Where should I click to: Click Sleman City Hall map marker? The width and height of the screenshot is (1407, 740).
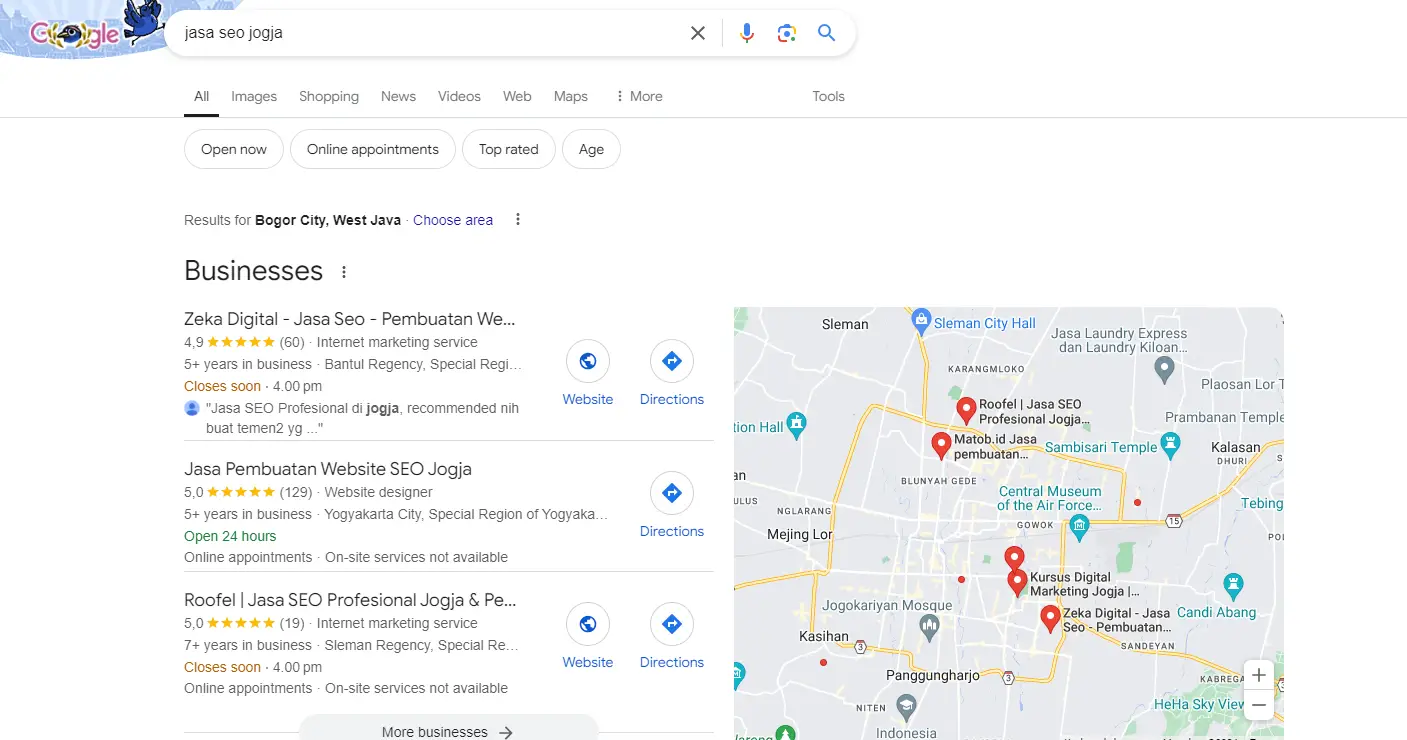click(921, 321)
